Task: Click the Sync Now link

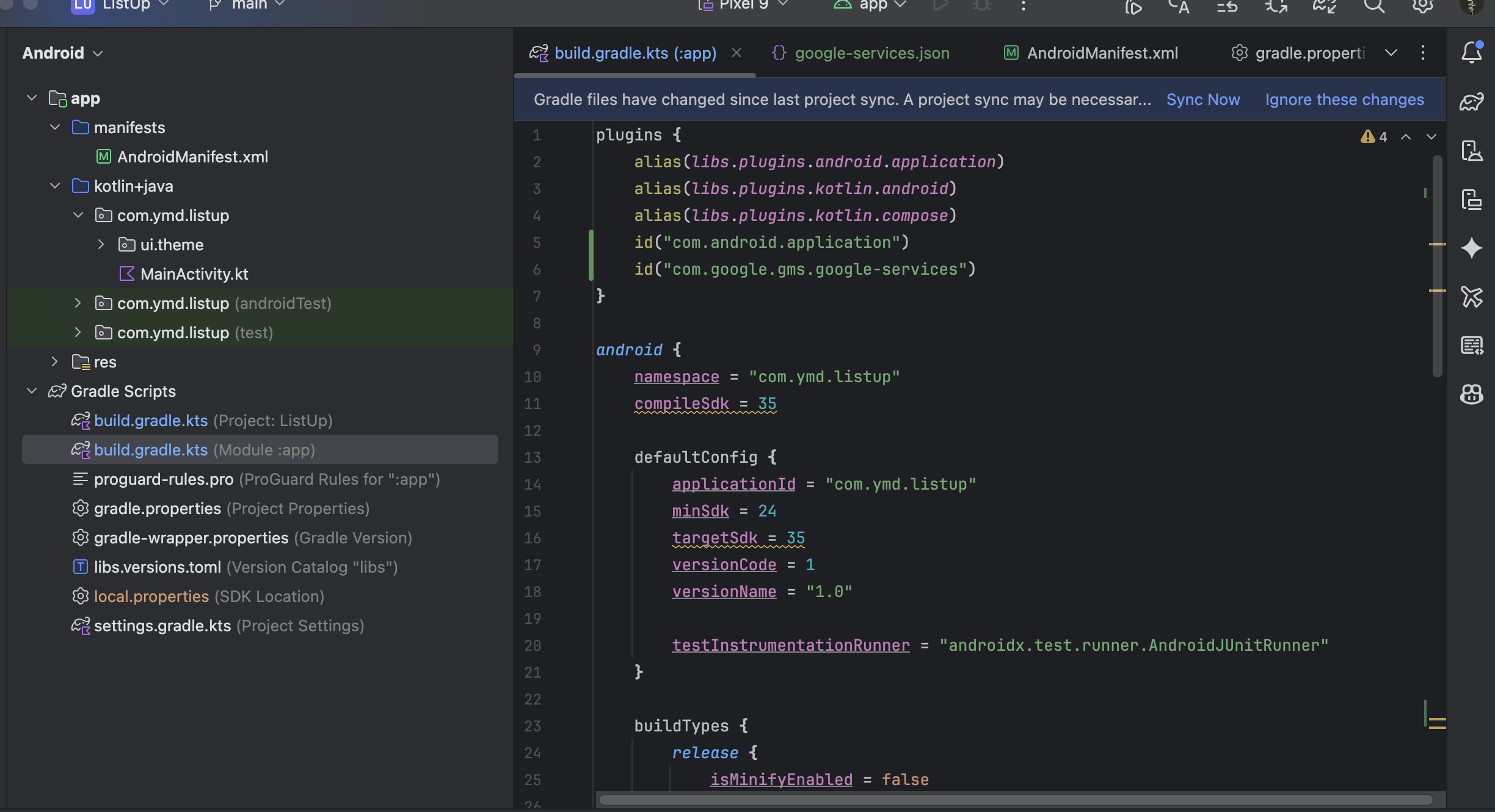Action: (x=1202, y=100)
